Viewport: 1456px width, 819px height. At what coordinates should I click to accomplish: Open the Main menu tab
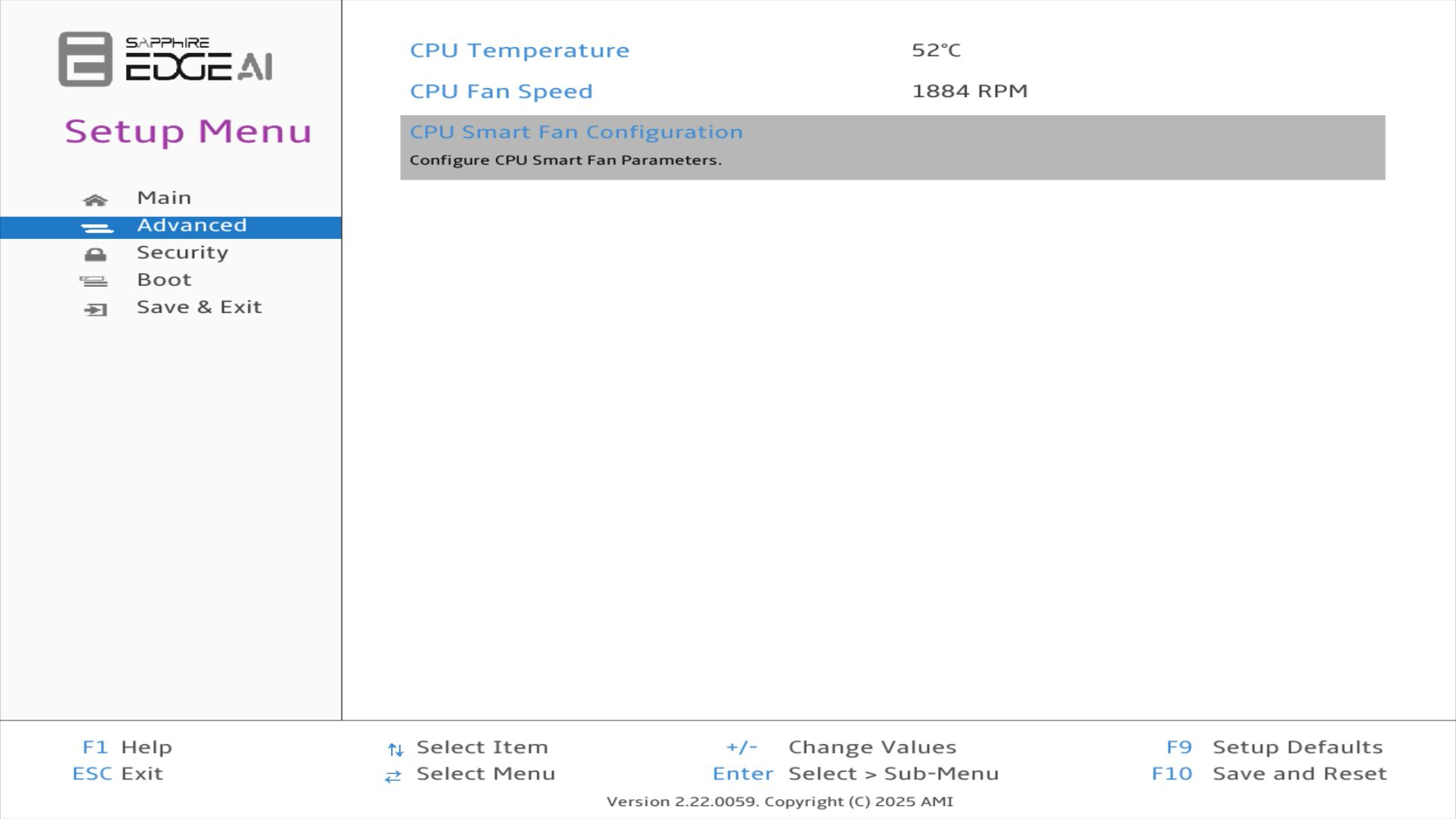[164, 198]
